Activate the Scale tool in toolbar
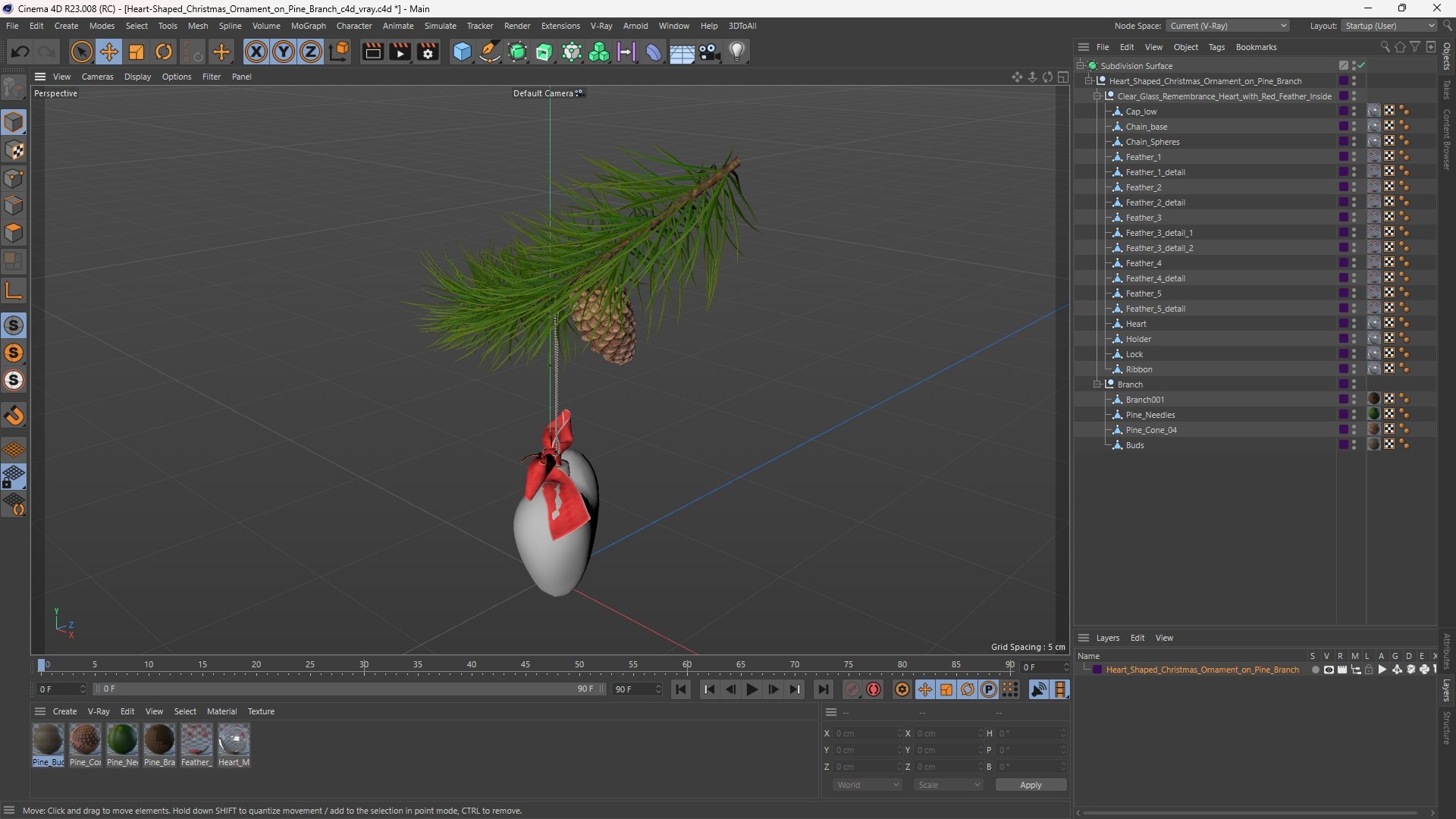This screenshot has width=1456, height=819. (136, 52)
